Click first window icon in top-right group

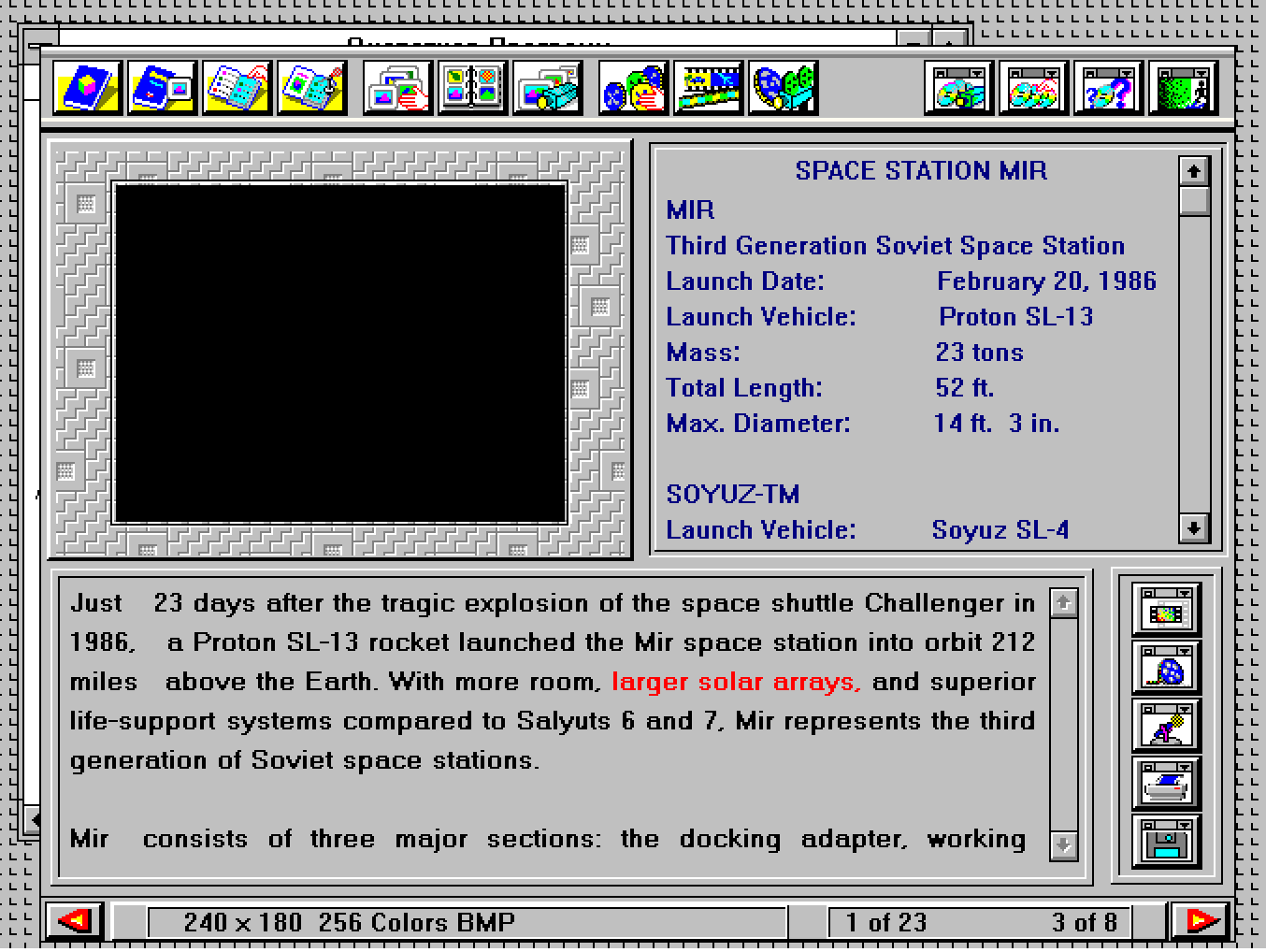coord(958,89)
